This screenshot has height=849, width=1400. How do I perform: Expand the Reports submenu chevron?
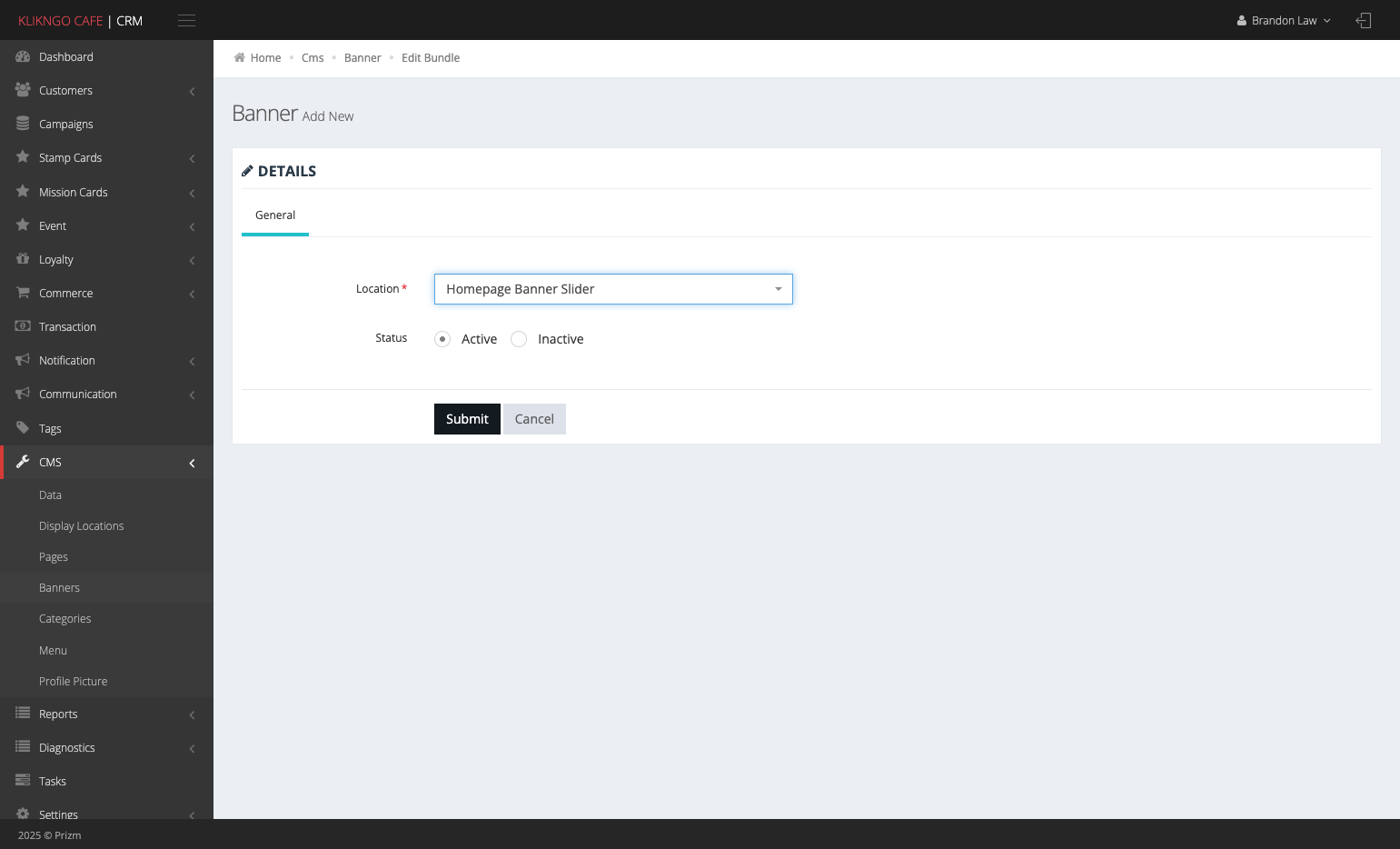pyautogui.click(x=192, y=714)
